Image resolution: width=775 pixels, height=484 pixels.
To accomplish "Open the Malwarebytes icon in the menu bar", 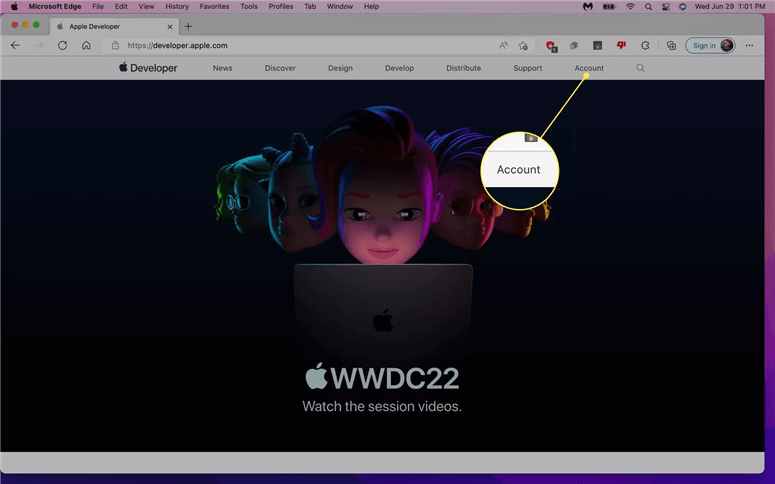I will point(588,6).
